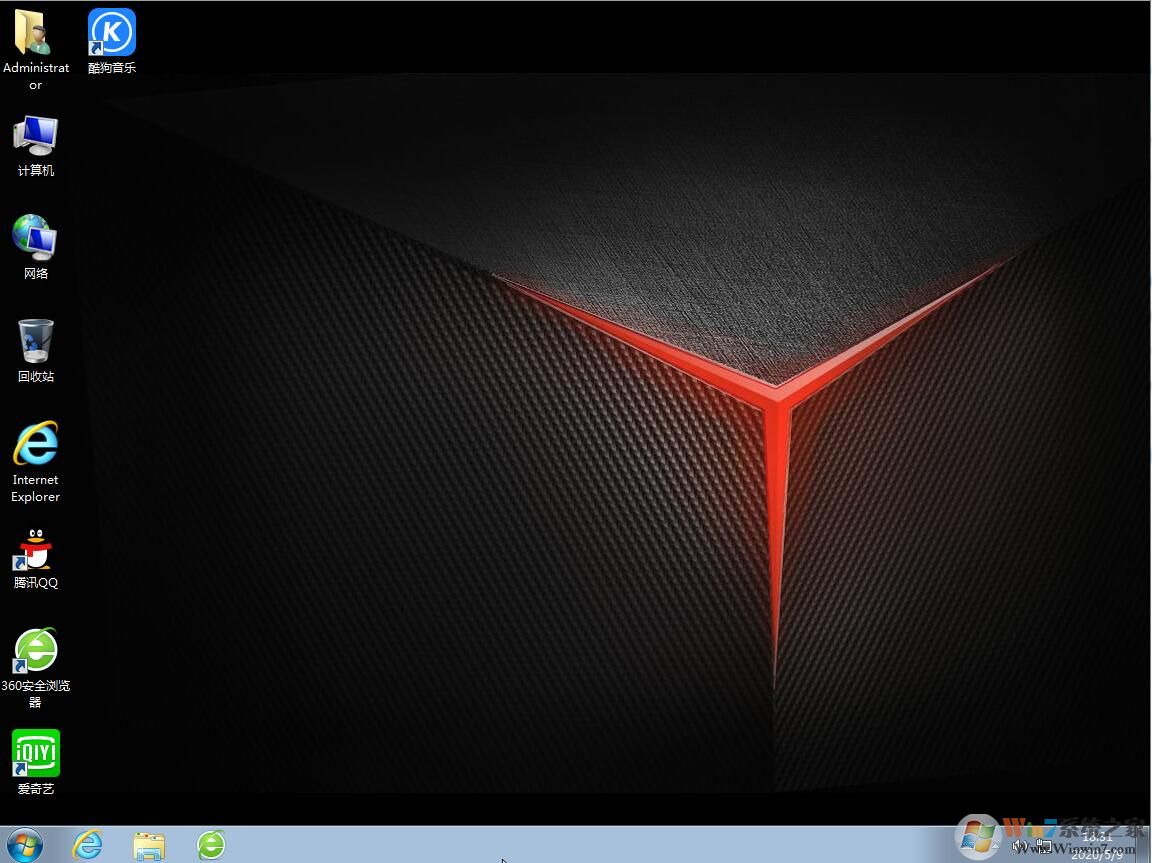Launch the 爱奇艺 (iQIYI) player
The width and height of the screenshot is (1152, 863).
point(35,753)
